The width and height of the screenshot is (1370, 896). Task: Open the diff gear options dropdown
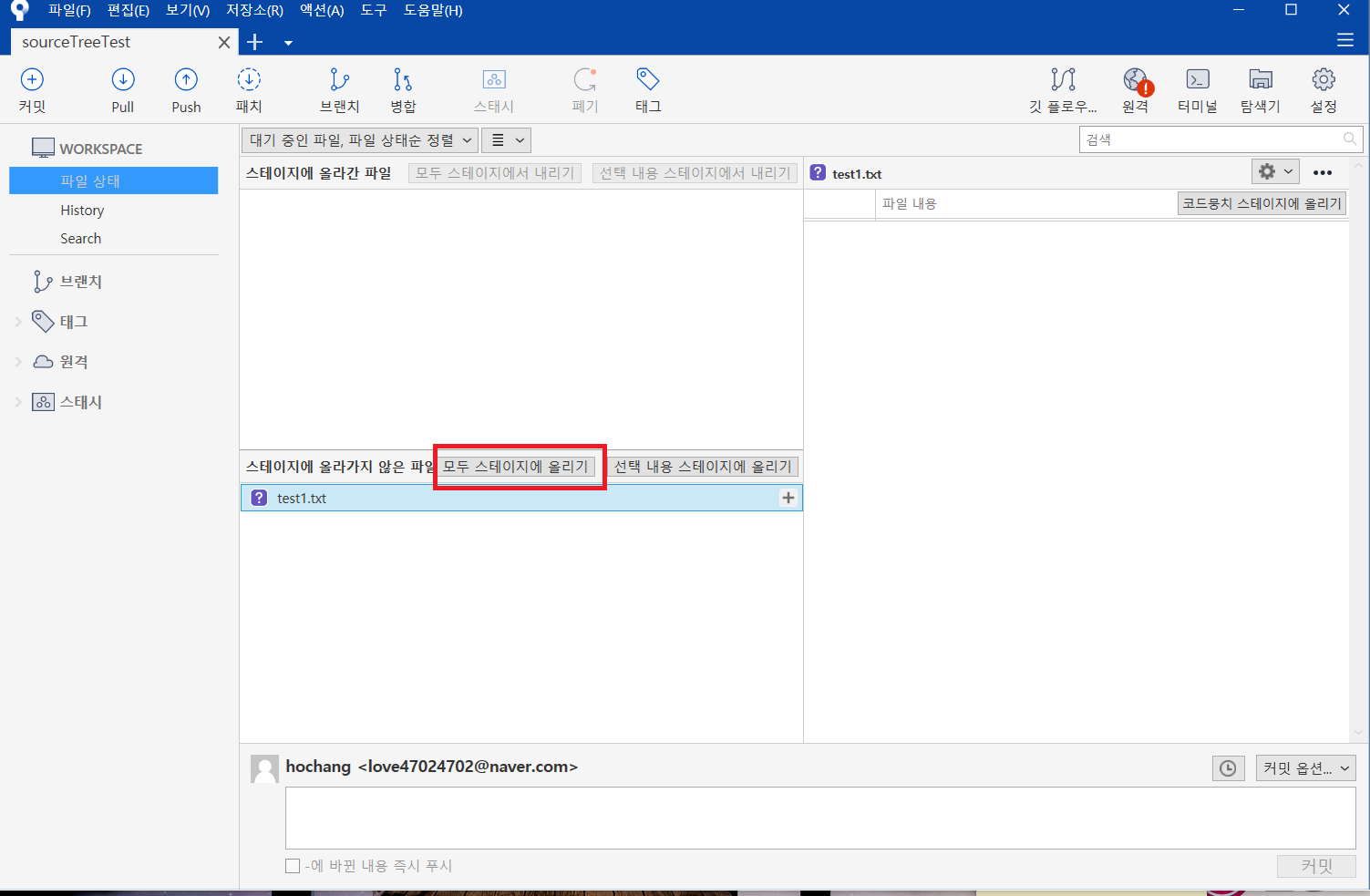click(1275, 171)
